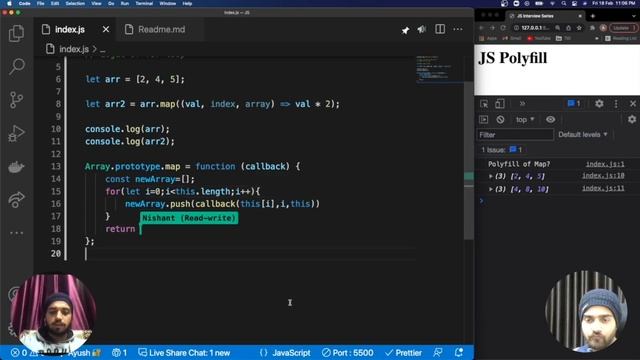Screen dimensions: 640x360
Task: Open the top JavaScript context dropdown
Action: pos(525,120)
